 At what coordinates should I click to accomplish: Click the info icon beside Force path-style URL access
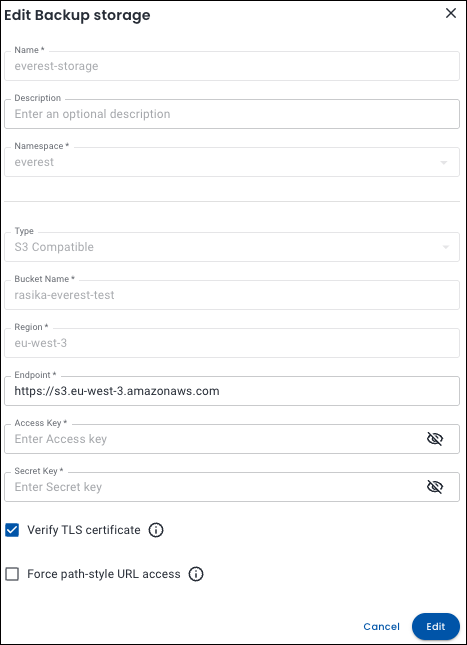196,574
